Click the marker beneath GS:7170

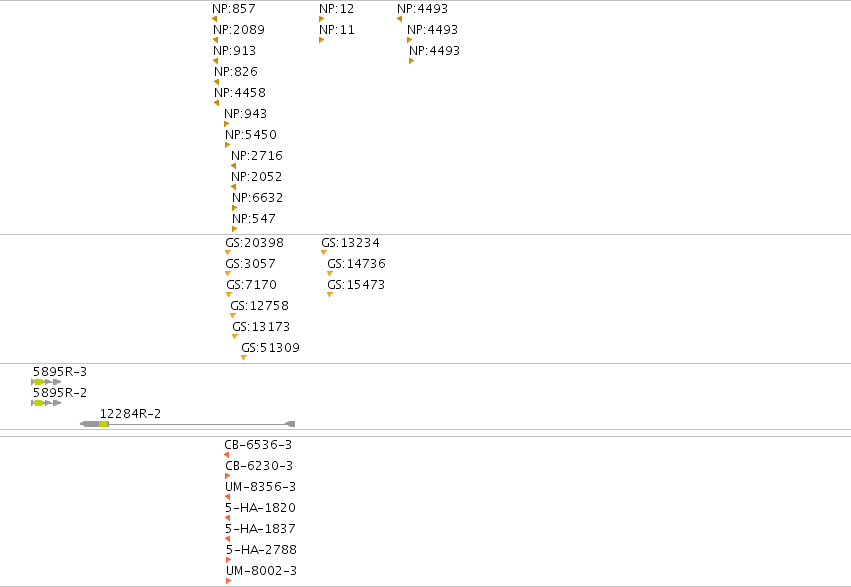pyautogui.click(x=229, y=295)
